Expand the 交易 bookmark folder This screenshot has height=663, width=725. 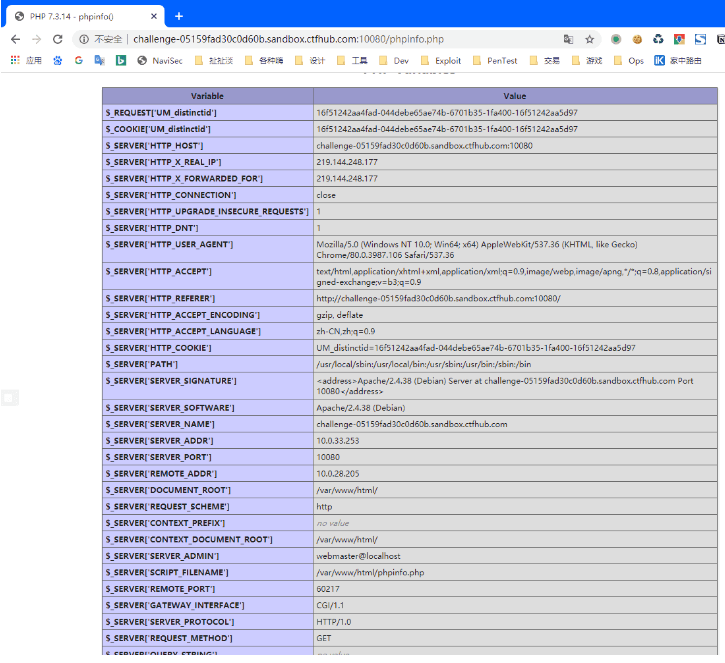click(545, 61)
